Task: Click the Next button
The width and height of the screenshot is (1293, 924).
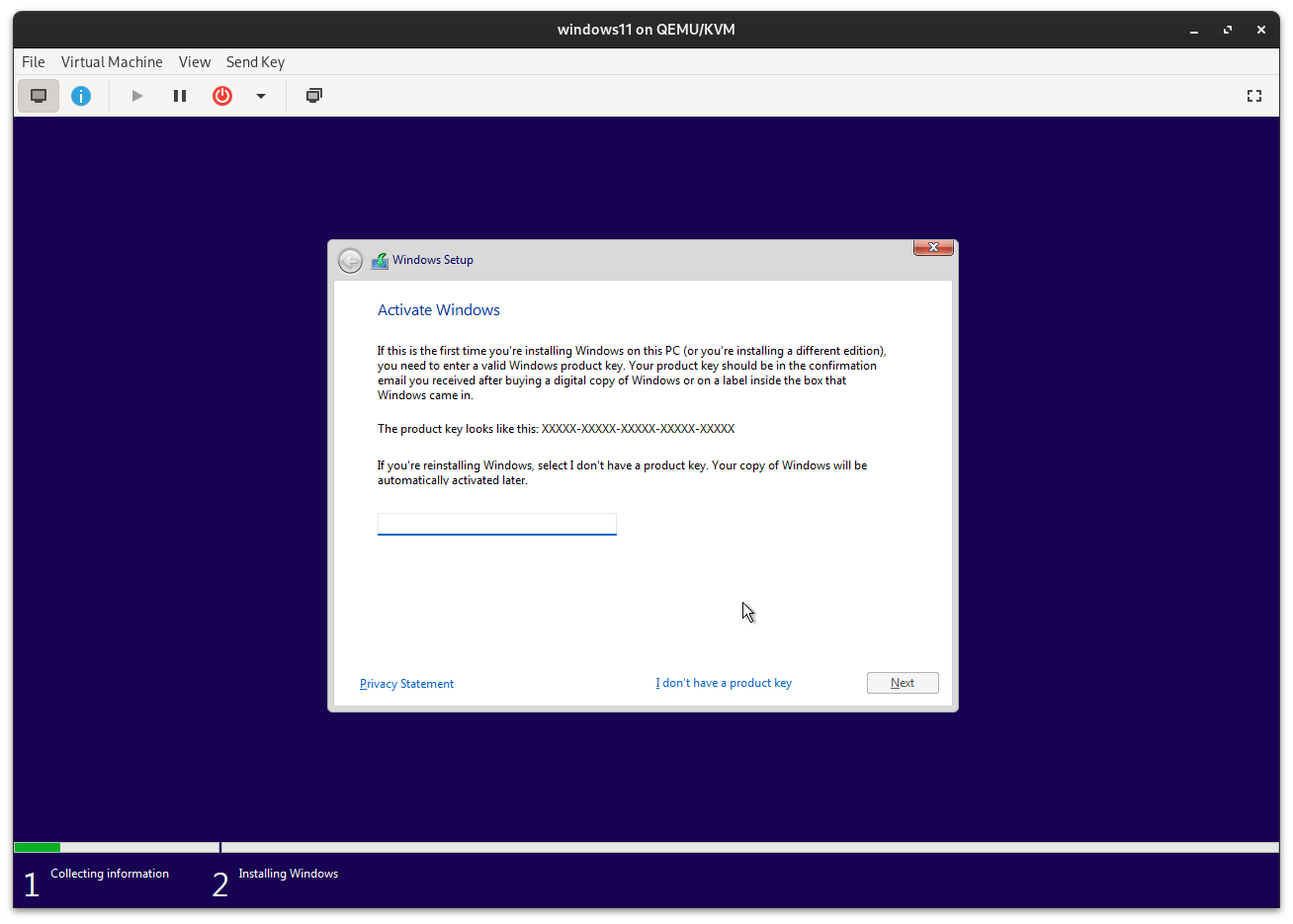Action: coord(903,683)
